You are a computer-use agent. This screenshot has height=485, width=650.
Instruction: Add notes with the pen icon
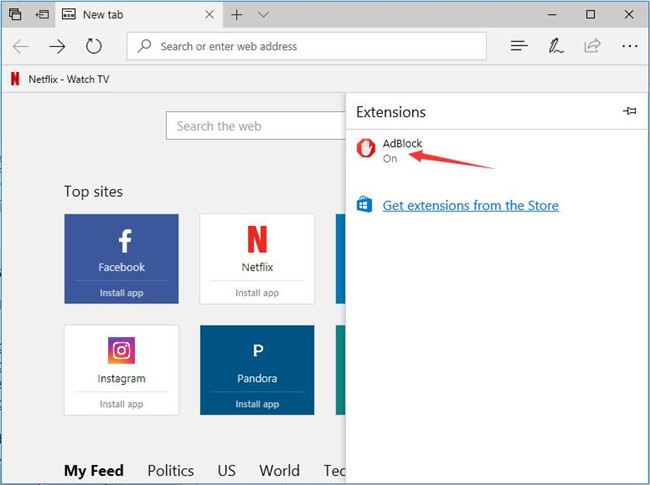point(555,46)
